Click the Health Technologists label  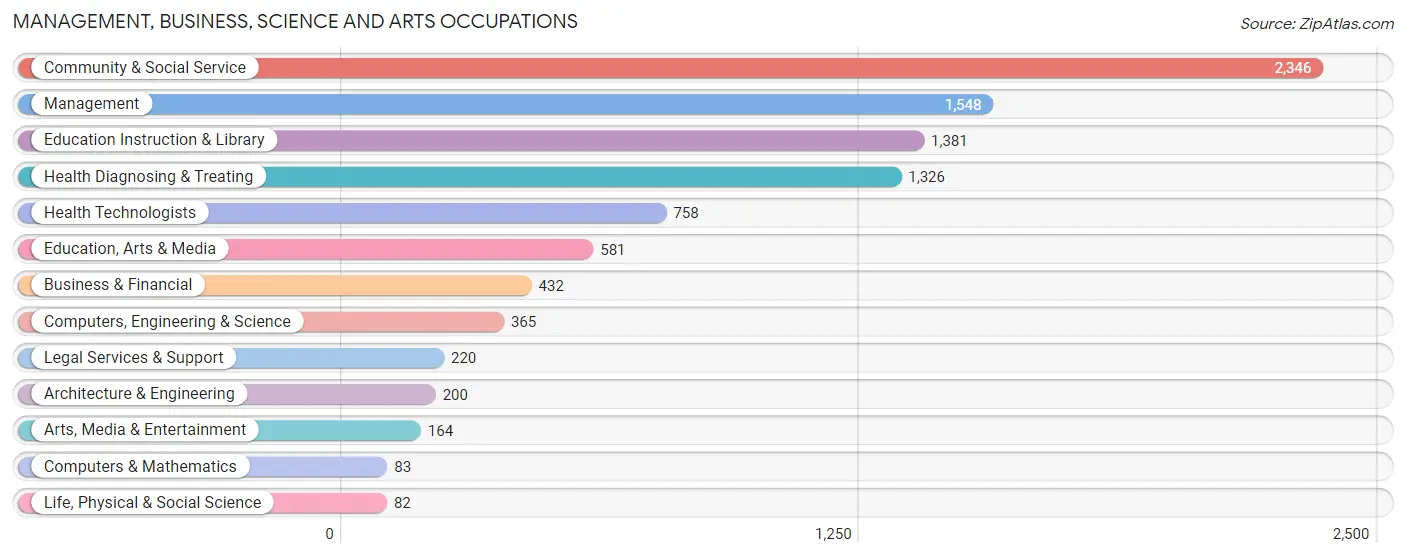click(120, 213)
